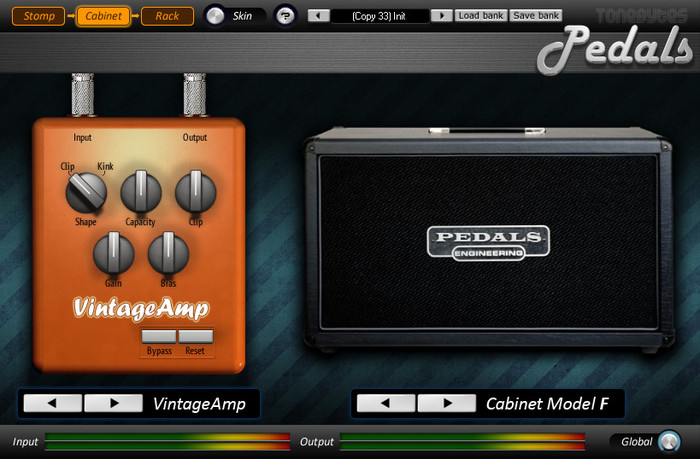Switch to the Rack tab
Image resolution: width=700 pixels, height=459 pixels.
pyautogui.click(x=167, y=16)
